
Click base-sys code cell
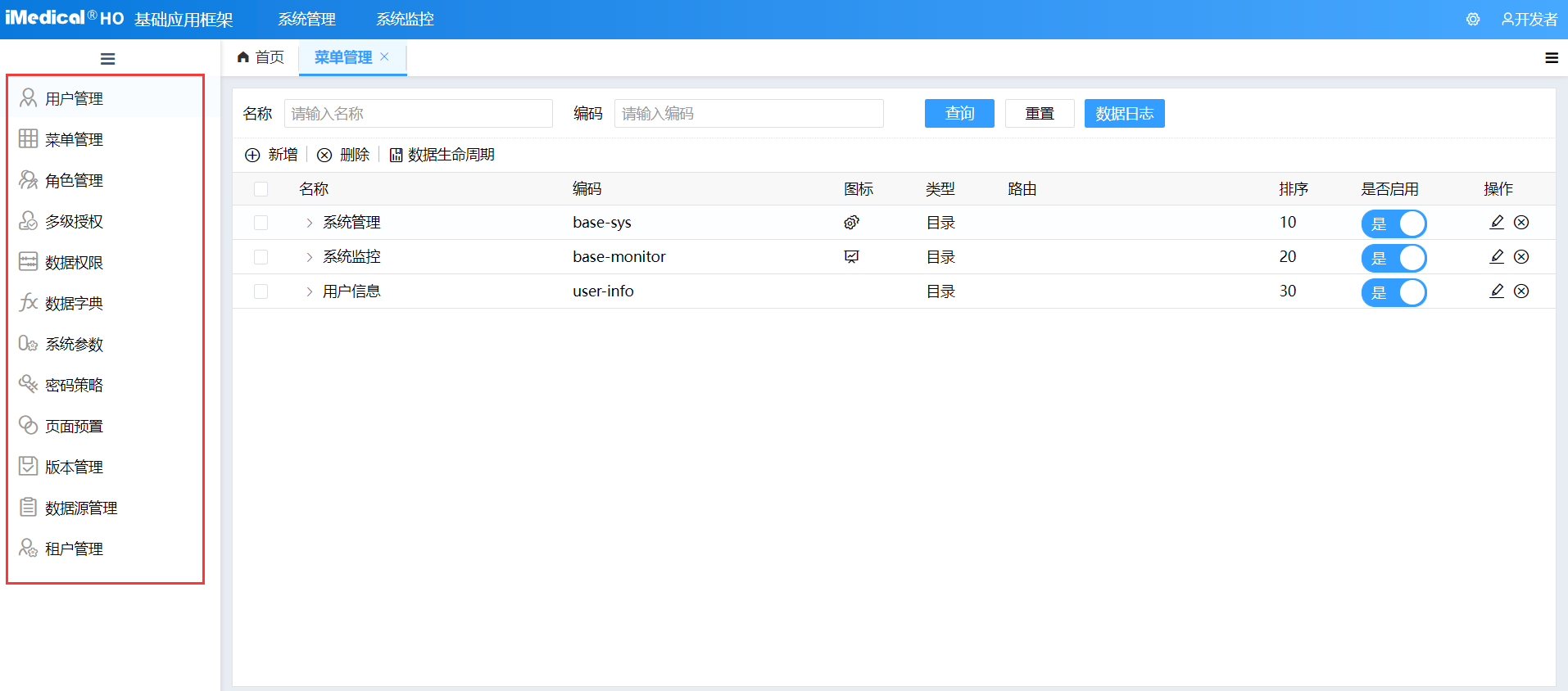602,223
